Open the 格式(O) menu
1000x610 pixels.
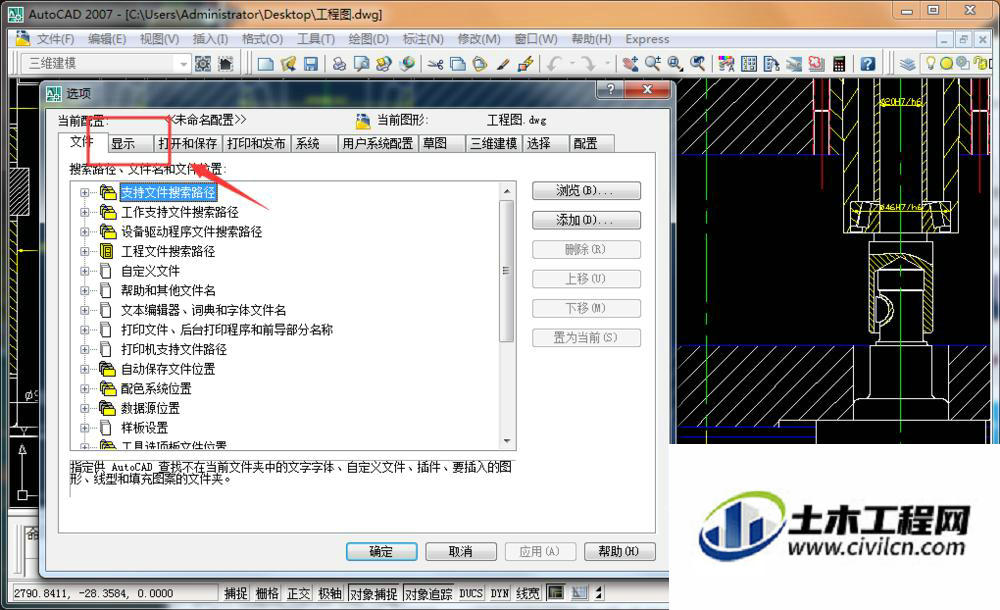[x=262, y=39]
